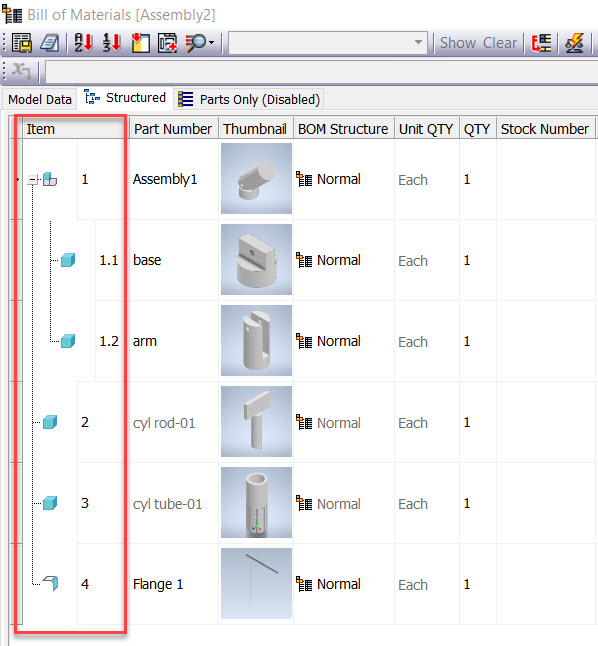Click item number 4 cell
The image size is (598, 646).
(102, 584)
